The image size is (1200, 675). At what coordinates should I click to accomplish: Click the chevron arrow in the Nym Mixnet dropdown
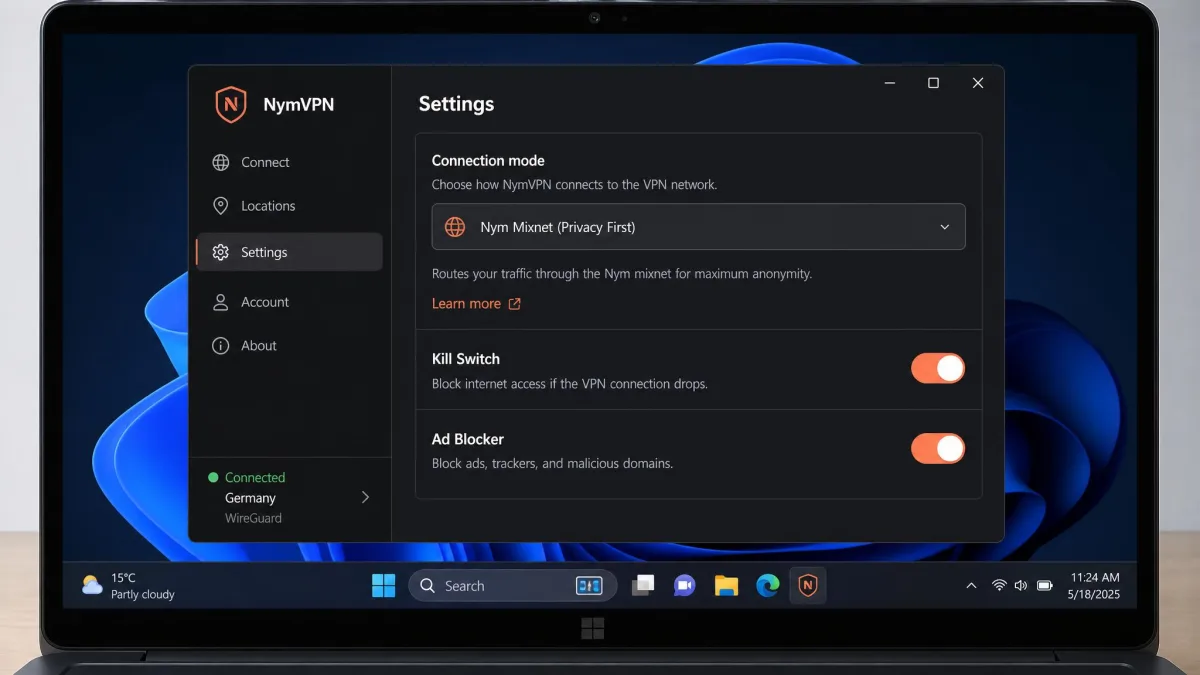coord(944,227)
